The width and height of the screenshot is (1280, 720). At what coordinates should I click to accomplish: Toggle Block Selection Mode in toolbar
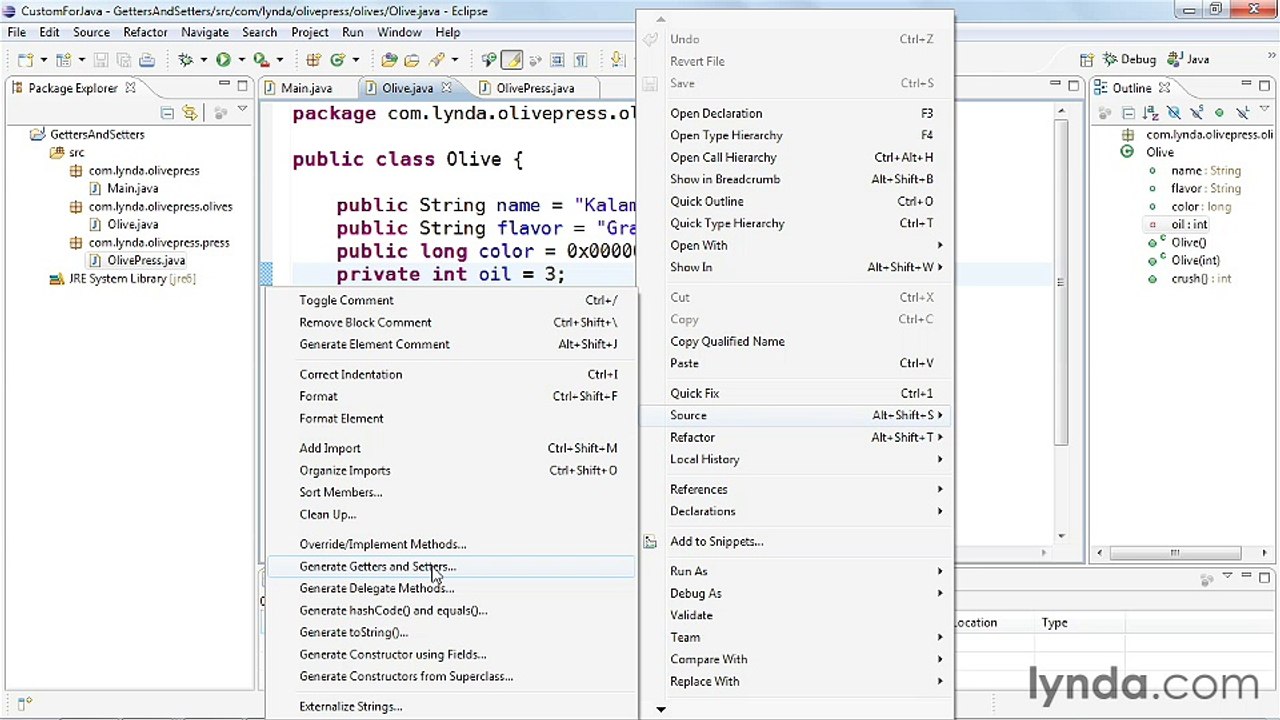(x=557, y=60)
